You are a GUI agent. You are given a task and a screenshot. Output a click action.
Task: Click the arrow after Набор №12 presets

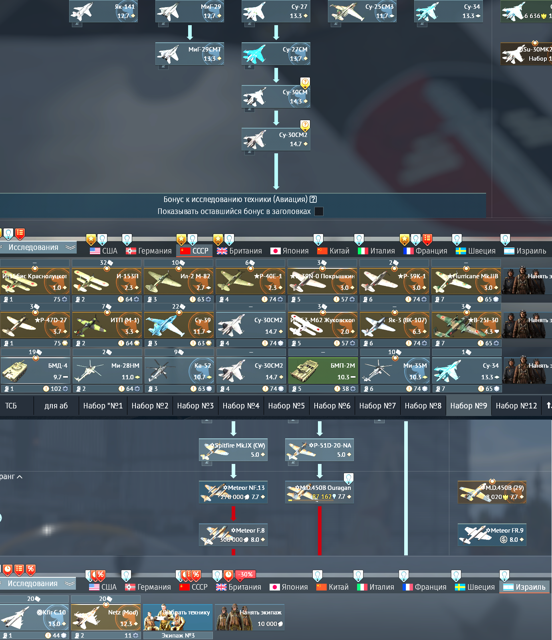(548, 405)
